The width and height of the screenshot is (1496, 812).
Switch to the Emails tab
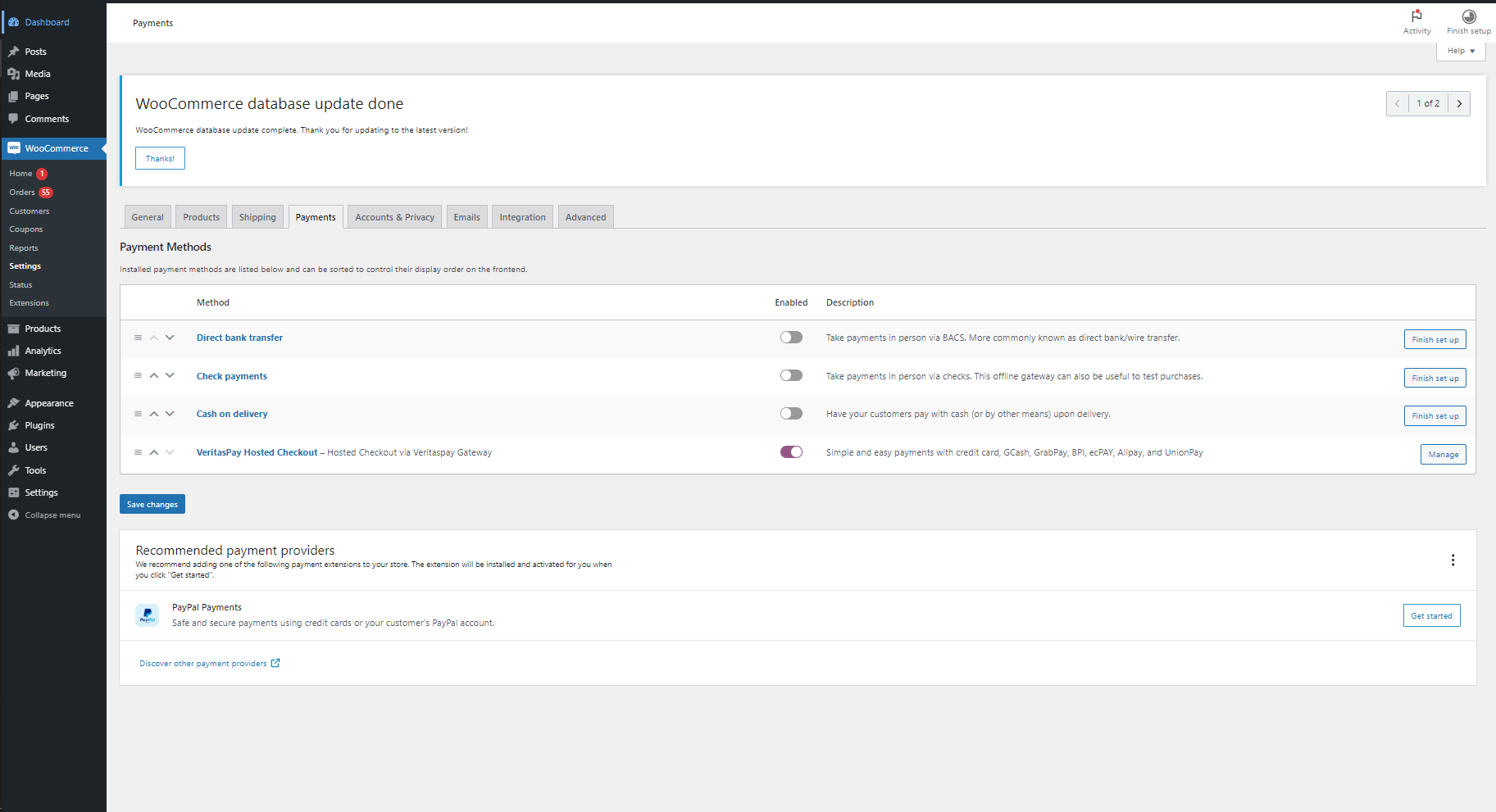467,217
